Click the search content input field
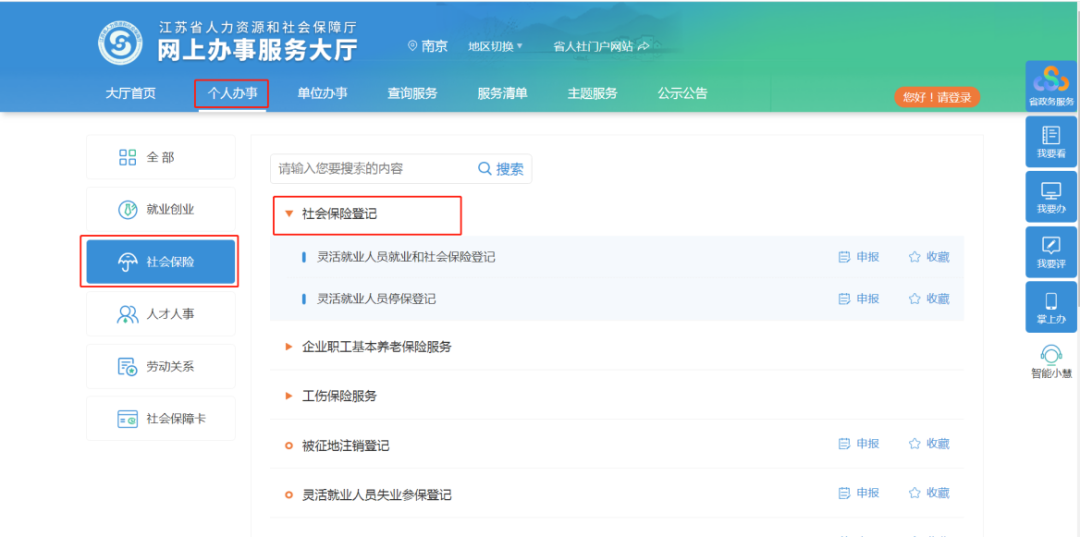1080x537 pixels. [x=370, y=169]
